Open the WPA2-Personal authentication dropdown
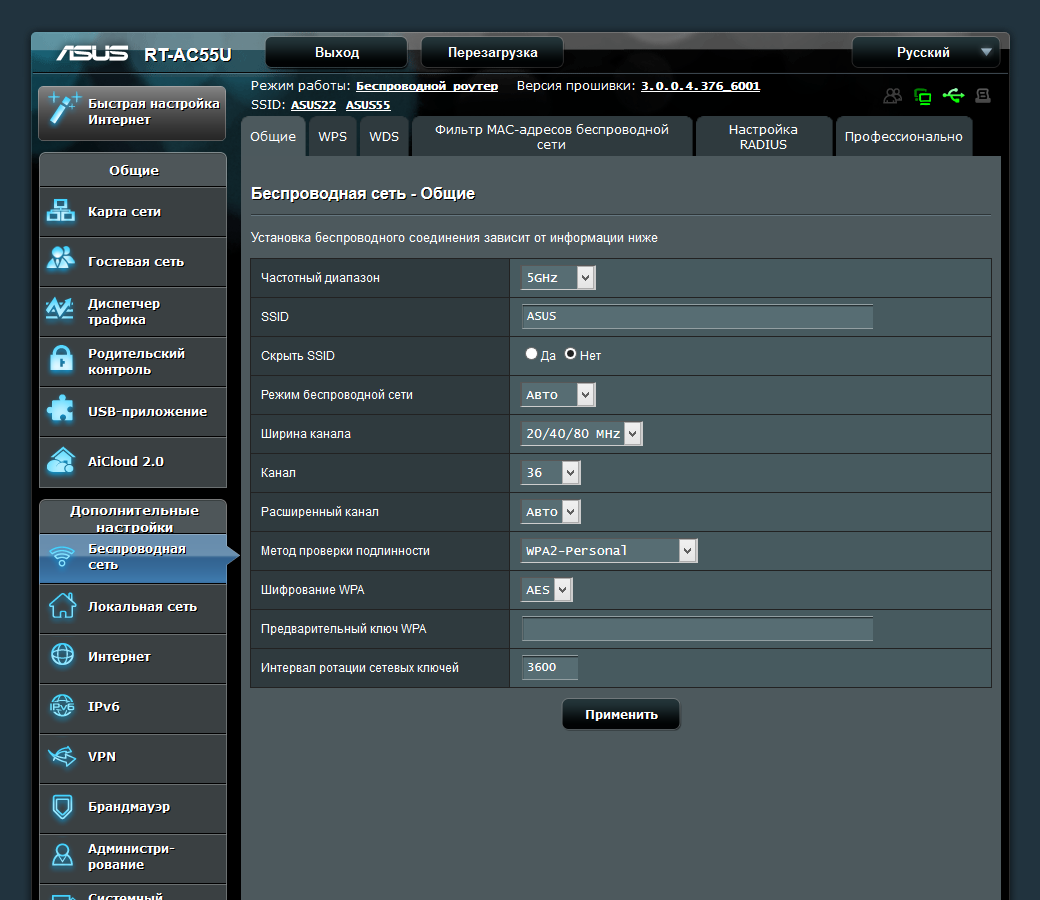 tap(609, 550)
